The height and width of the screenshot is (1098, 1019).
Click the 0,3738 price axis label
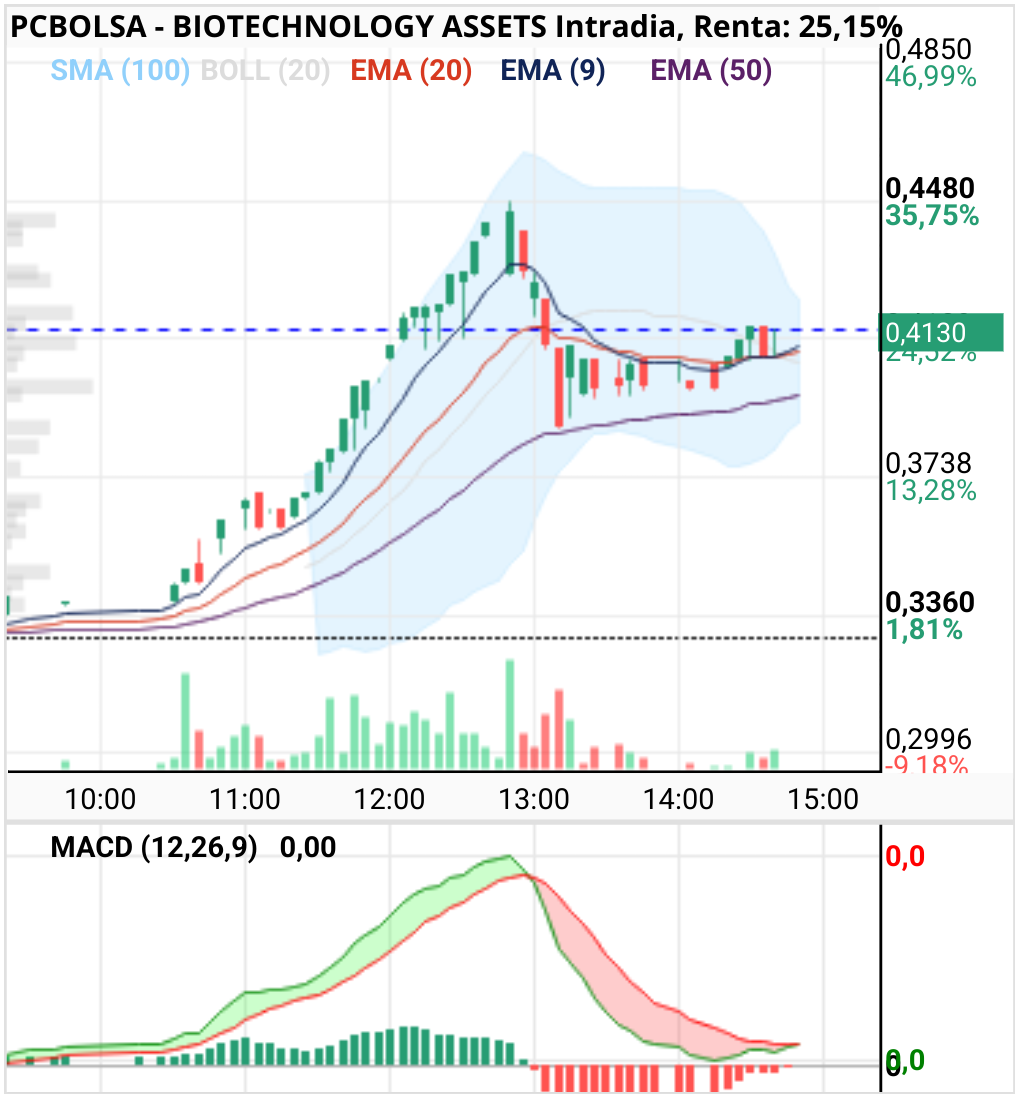[x=928, y=463]
